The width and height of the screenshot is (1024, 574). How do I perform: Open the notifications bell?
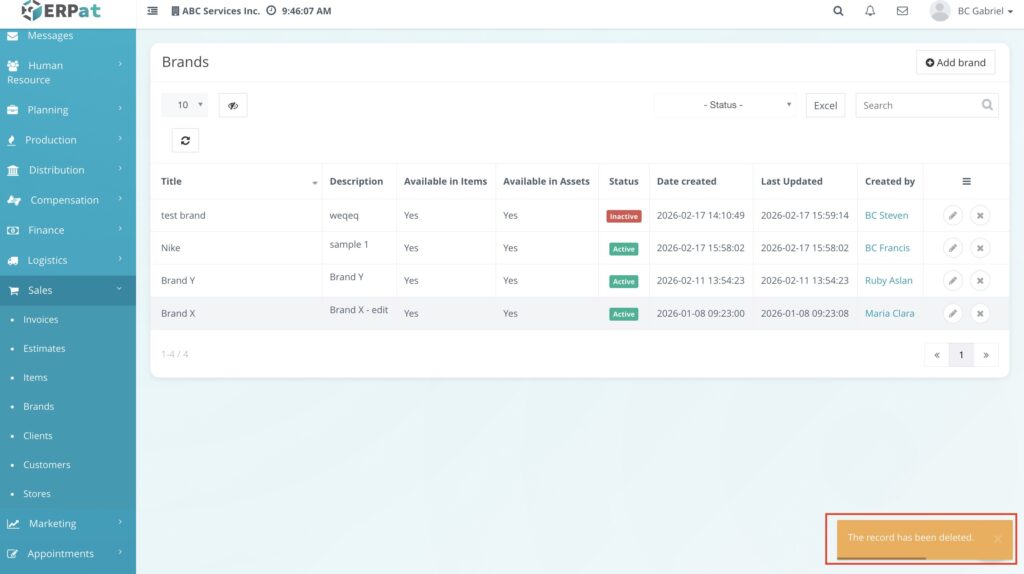tap(870, 11)
